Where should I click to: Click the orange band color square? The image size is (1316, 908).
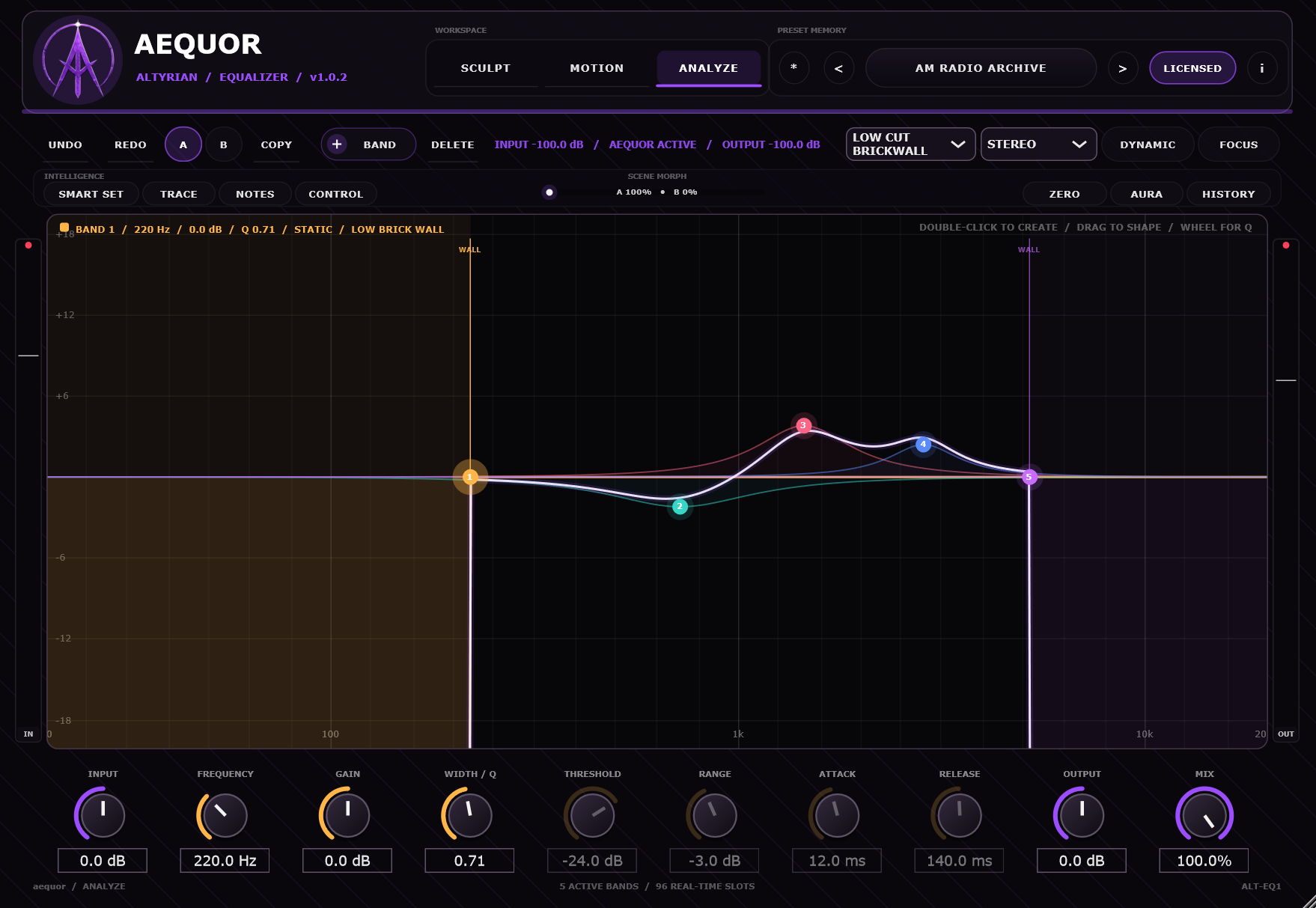pos(64,228)
